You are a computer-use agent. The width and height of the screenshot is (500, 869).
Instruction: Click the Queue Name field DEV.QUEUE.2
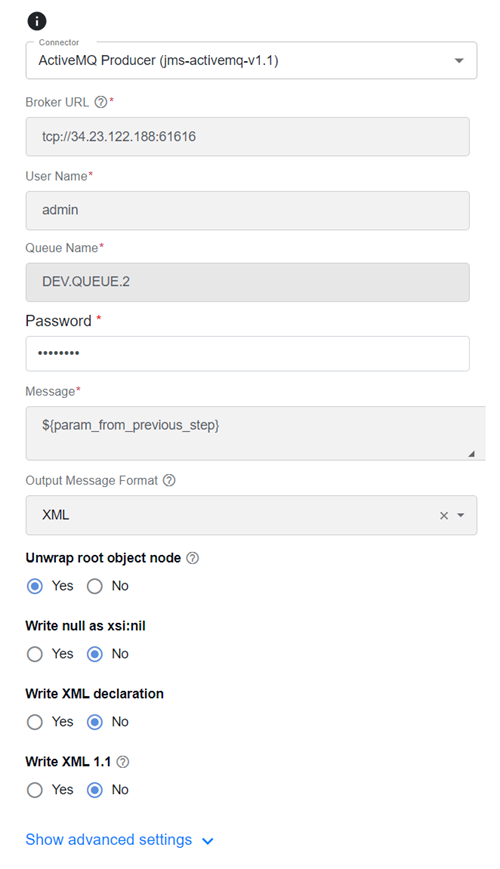point(247,282)
